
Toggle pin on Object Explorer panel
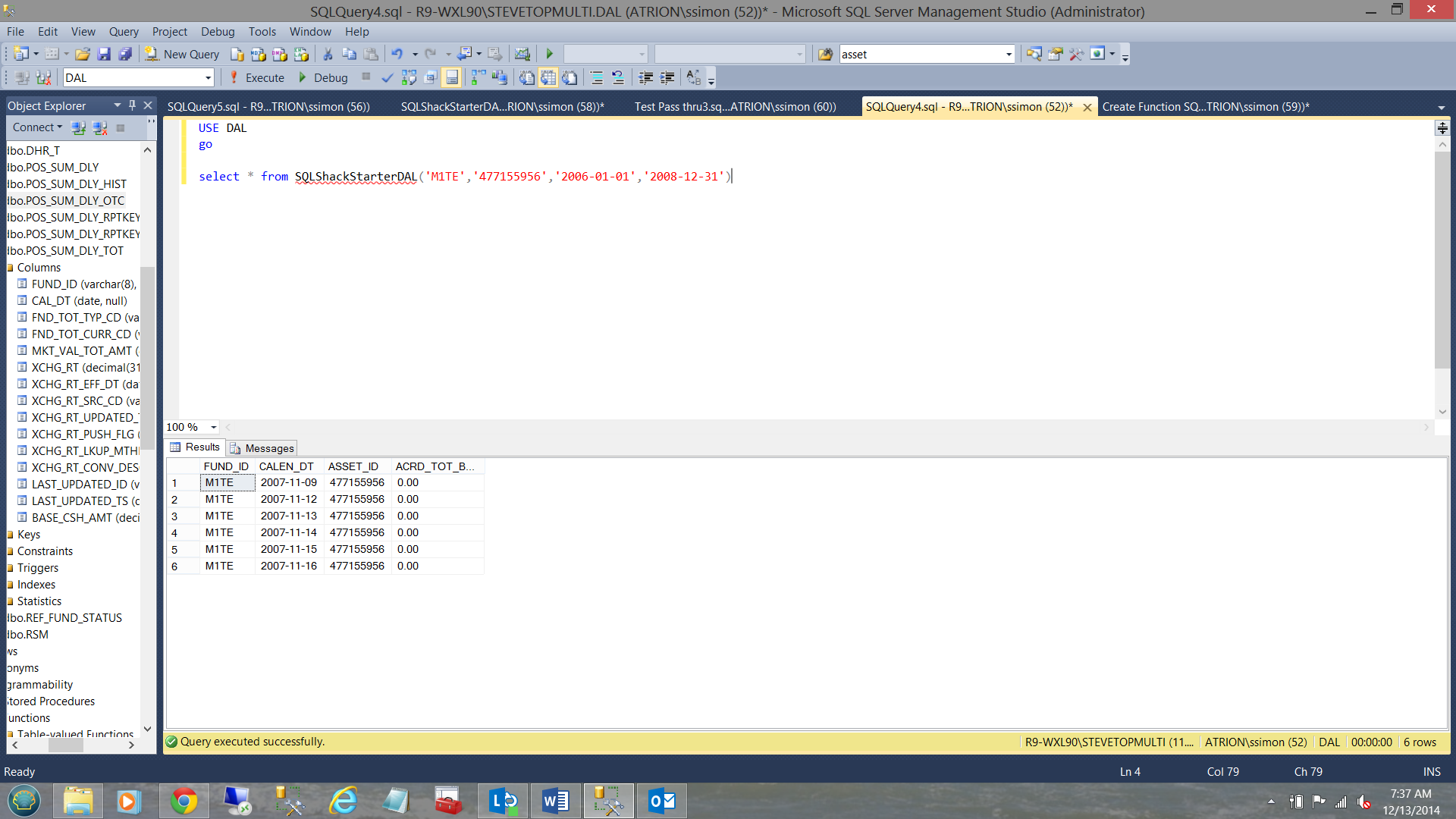(132, 105)
